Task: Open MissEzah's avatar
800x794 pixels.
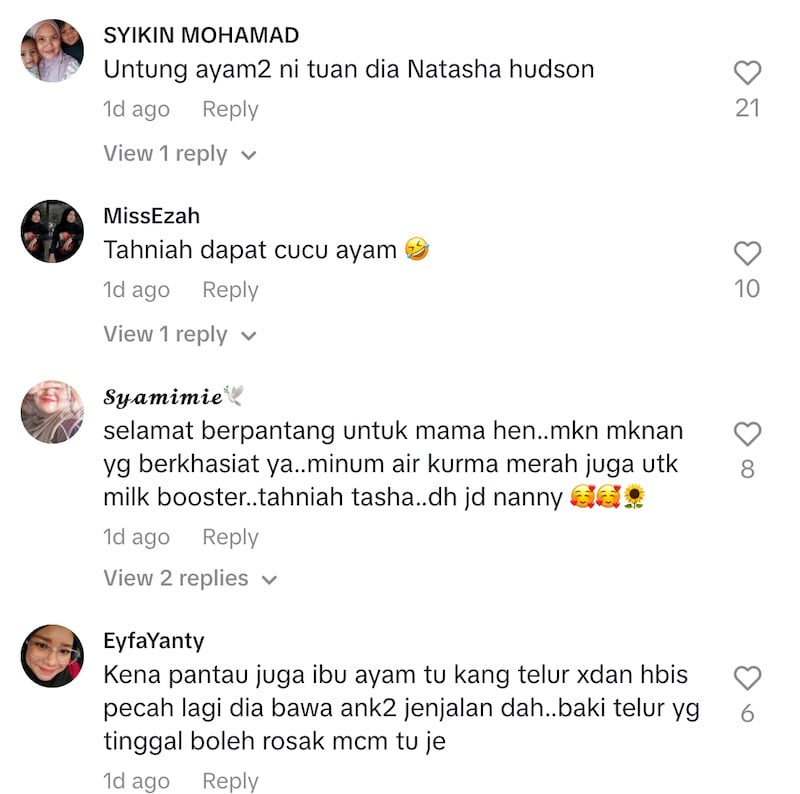Action: point(52,231)
